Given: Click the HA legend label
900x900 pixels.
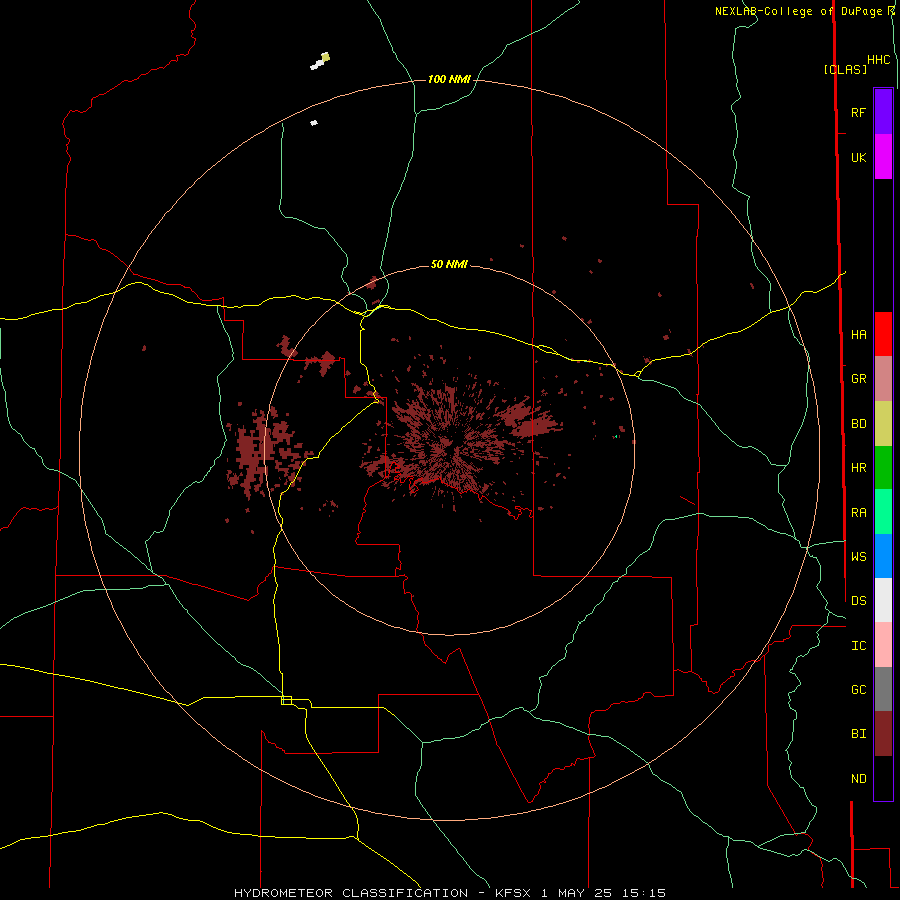Looking at the screenshot, I should point(858,335).
